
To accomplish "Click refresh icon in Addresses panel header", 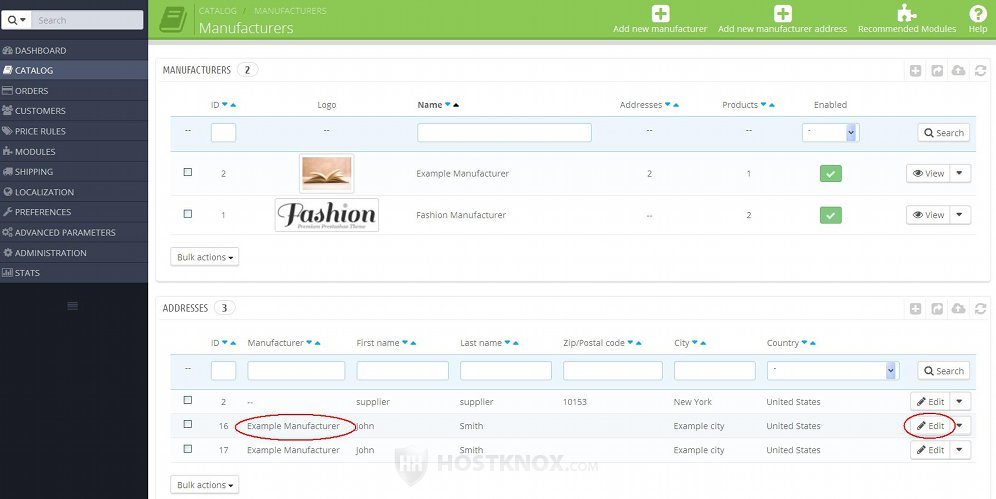I will coord(979,309).
